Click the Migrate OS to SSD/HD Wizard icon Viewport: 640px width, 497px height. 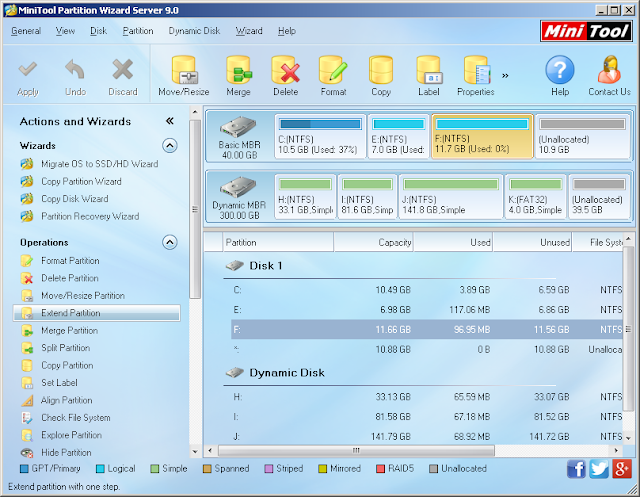27,164
